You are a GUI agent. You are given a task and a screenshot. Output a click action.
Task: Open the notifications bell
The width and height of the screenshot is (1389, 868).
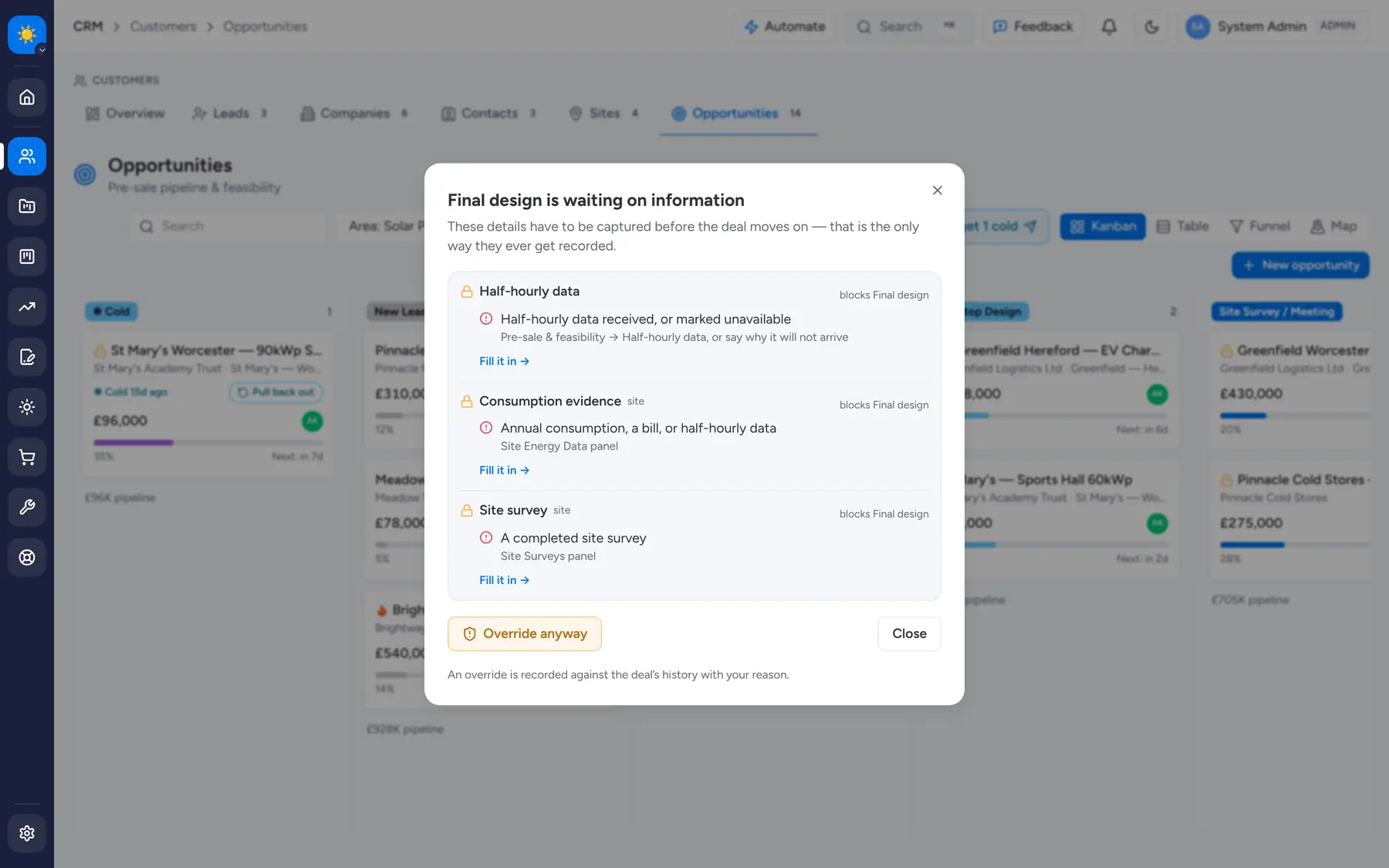[1109, 27]
